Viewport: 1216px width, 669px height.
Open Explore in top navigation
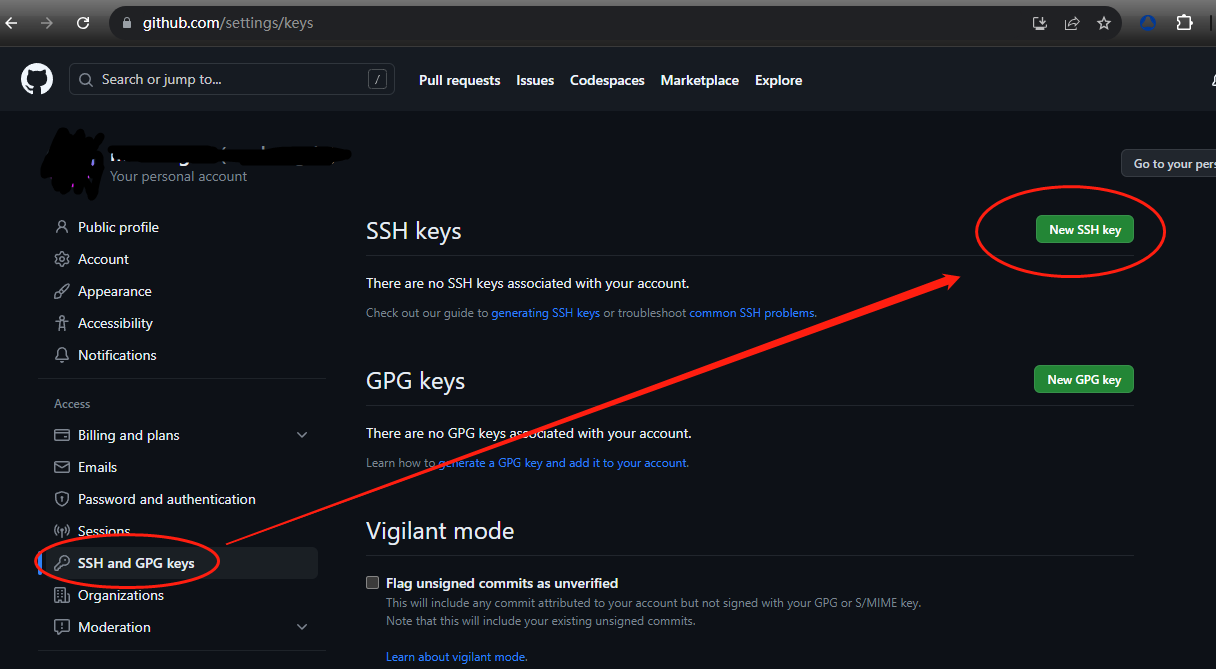coord(779,80)
